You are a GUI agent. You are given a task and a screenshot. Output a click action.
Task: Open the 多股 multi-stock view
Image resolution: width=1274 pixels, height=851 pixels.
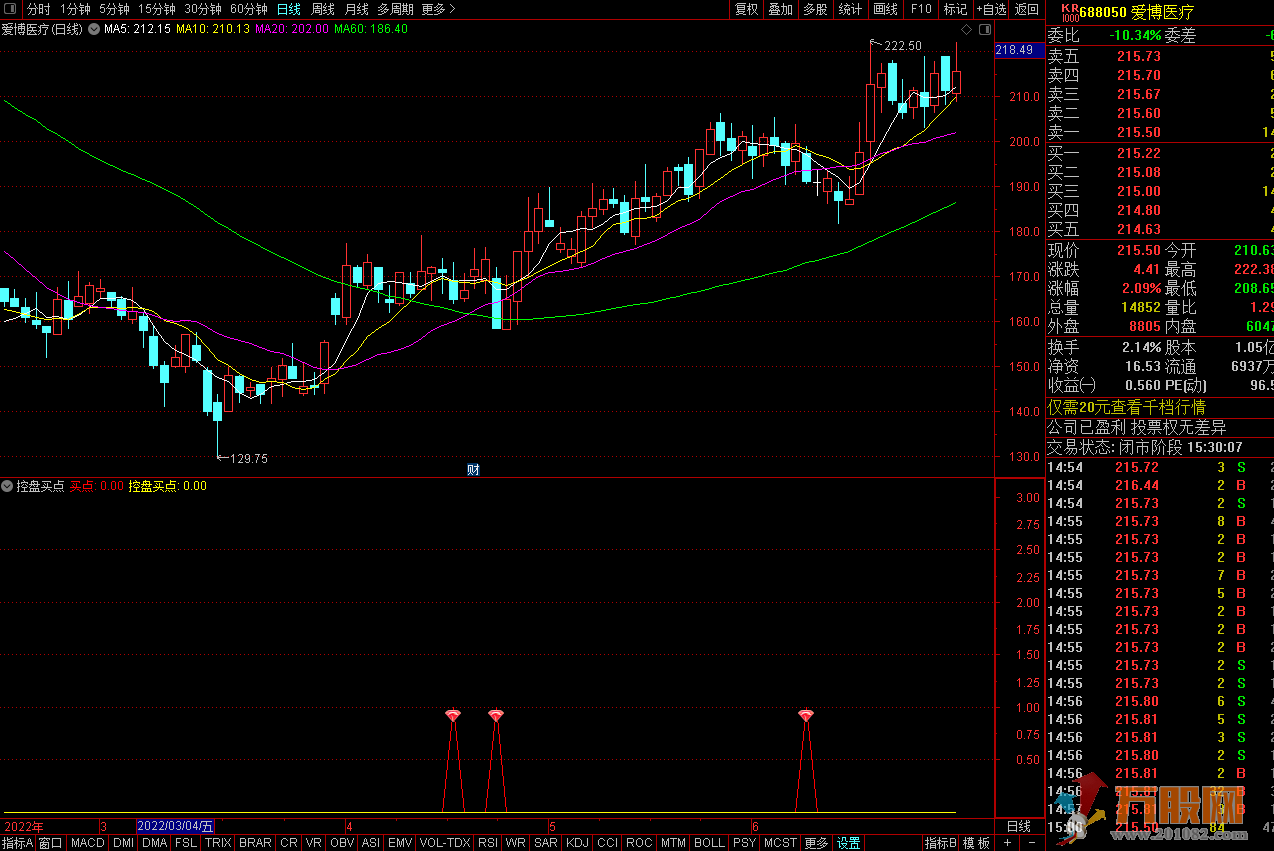[x=815, y=9]
